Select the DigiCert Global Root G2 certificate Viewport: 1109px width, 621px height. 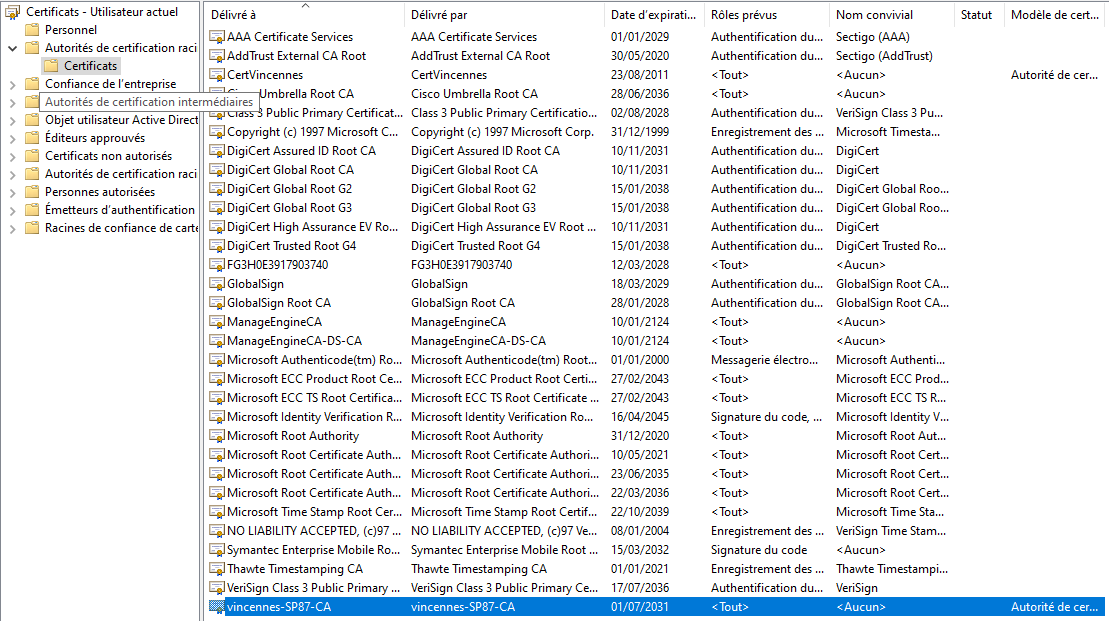point(289,189)
